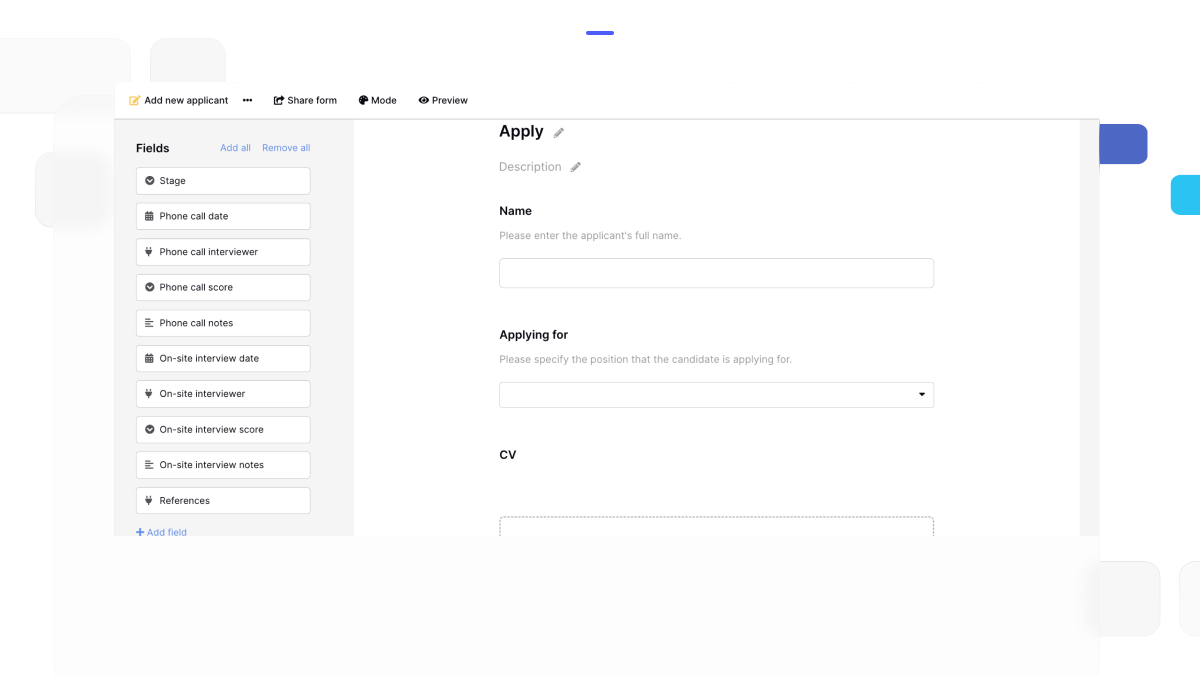The image size is (1200, 675).
Task: Select the Phone call notes field
Action: pyautogui.click(x=223, y=323)
